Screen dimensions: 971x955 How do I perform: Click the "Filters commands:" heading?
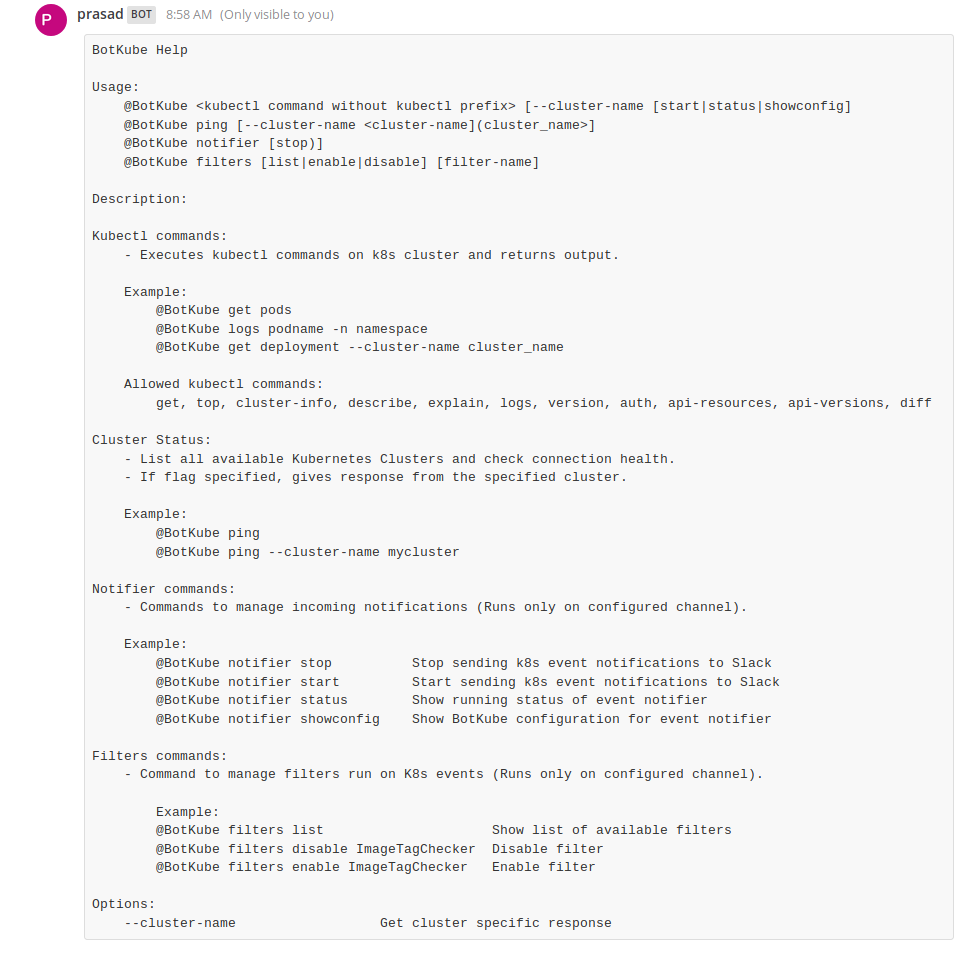(x=159, y=756)
